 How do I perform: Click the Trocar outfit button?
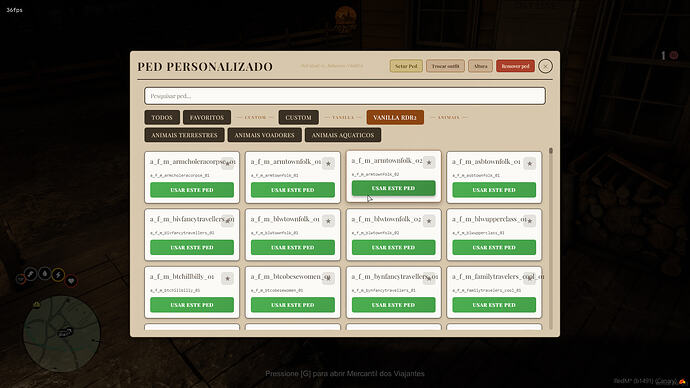coord(445,66)
